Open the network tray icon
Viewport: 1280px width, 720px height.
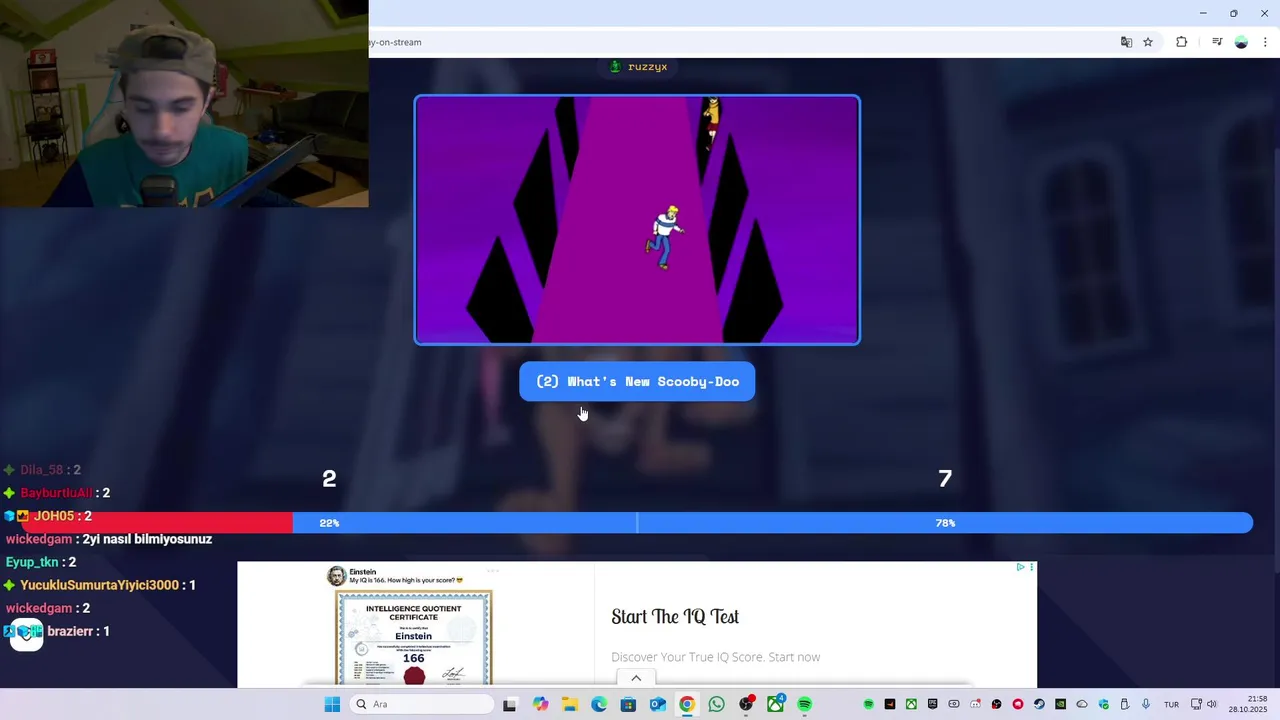coord(1196,704)
